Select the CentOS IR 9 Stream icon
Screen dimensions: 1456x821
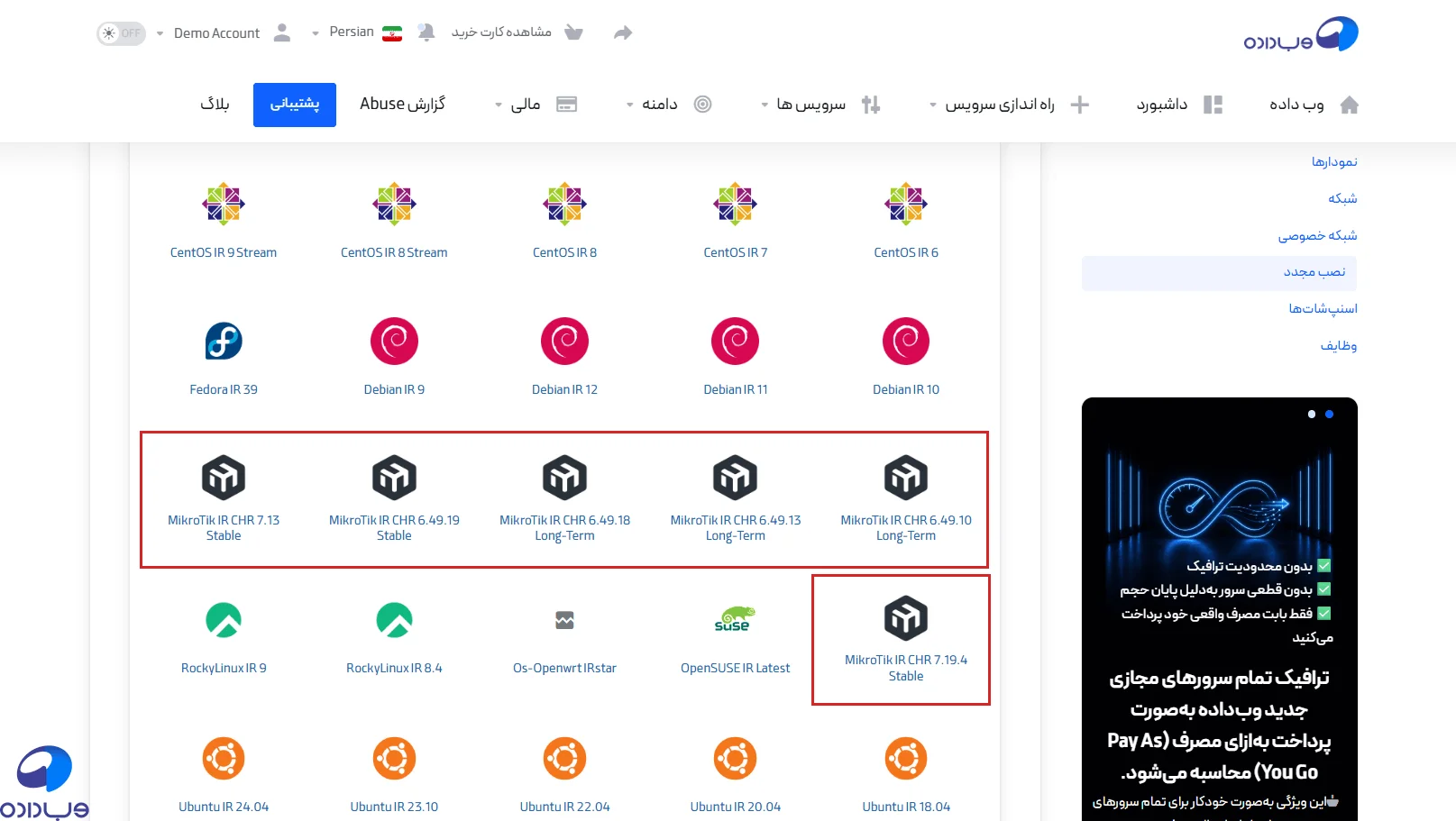[224, 205]
